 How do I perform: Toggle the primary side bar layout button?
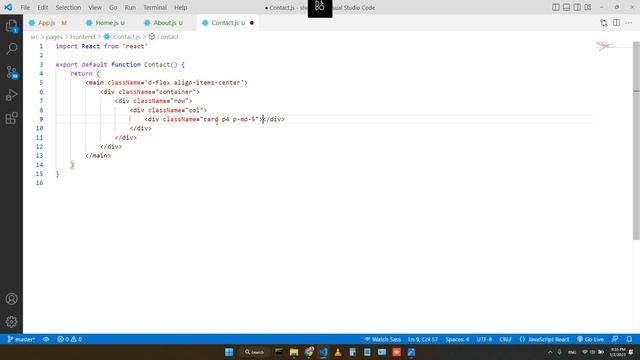[x=556, y=7]
